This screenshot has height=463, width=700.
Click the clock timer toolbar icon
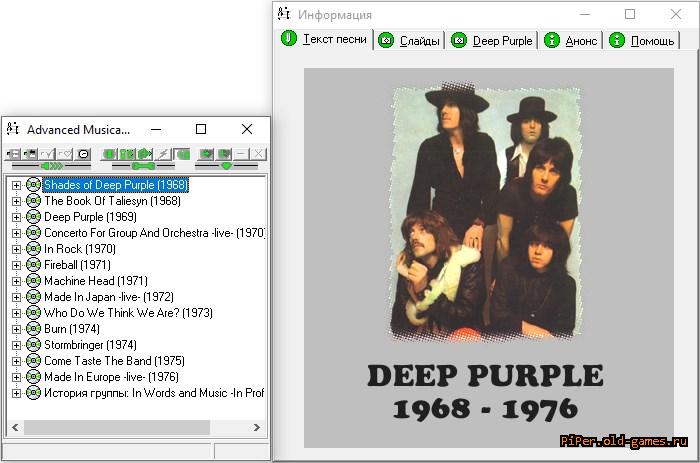83,154
